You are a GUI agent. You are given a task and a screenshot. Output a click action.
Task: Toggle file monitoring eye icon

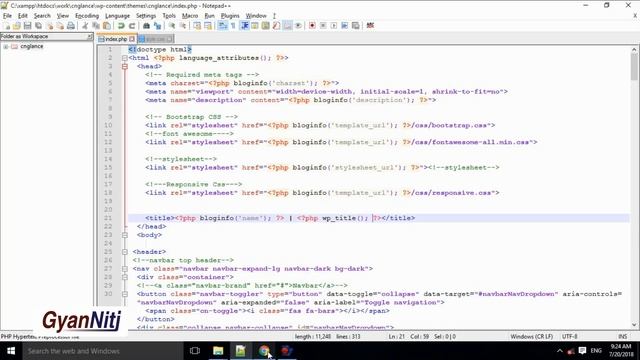pos(298,26)
